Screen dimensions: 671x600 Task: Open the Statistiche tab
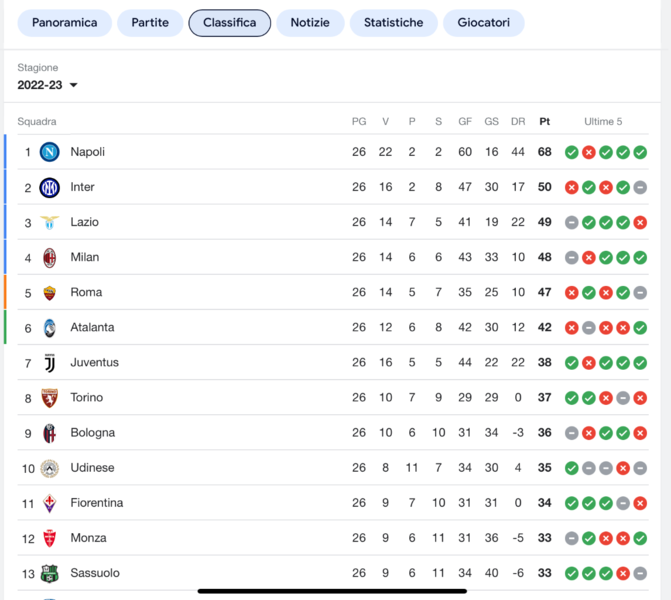(x=393, y=22)
